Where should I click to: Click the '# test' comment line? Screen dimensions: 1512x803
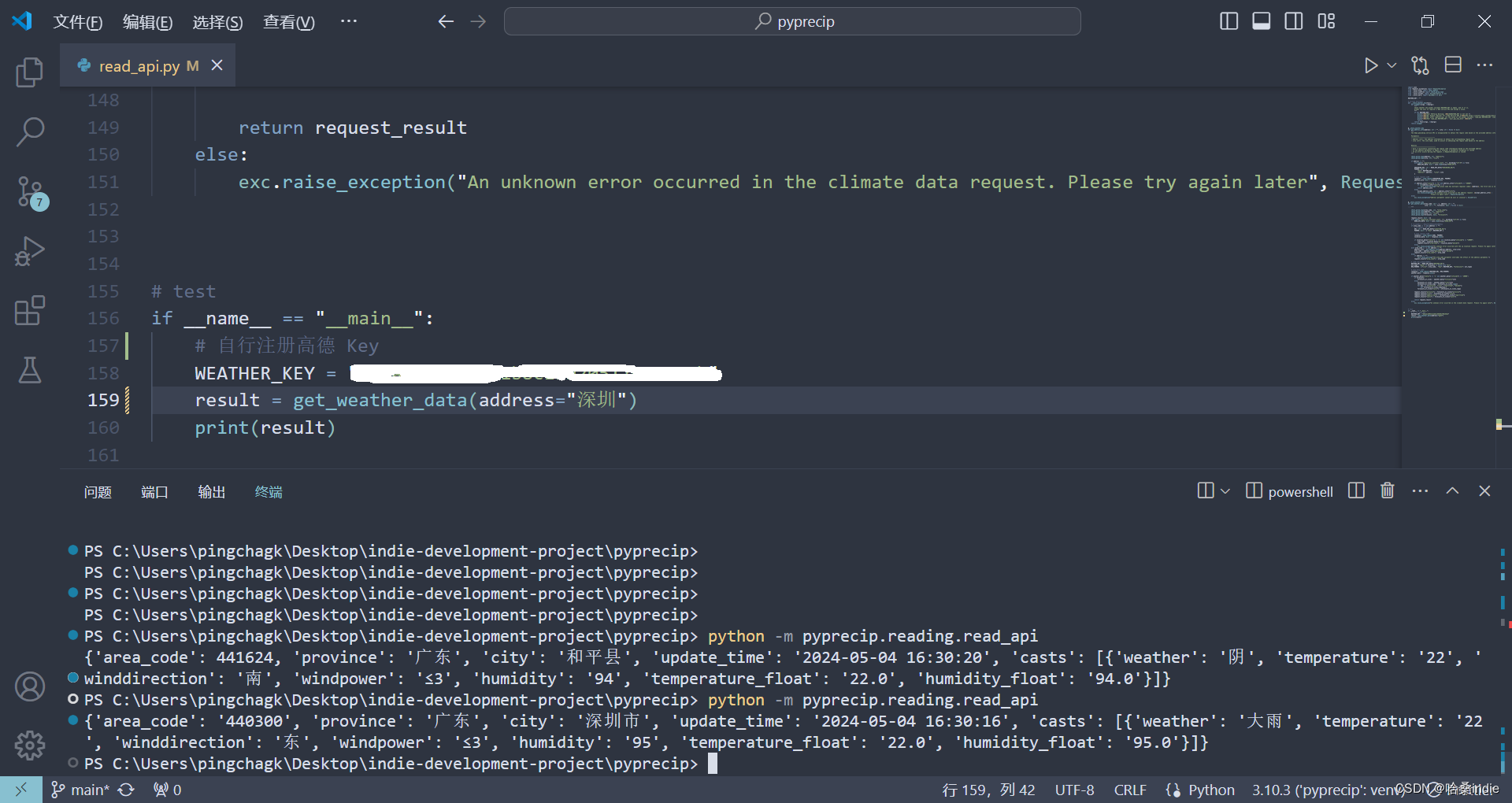pos(183,291)
